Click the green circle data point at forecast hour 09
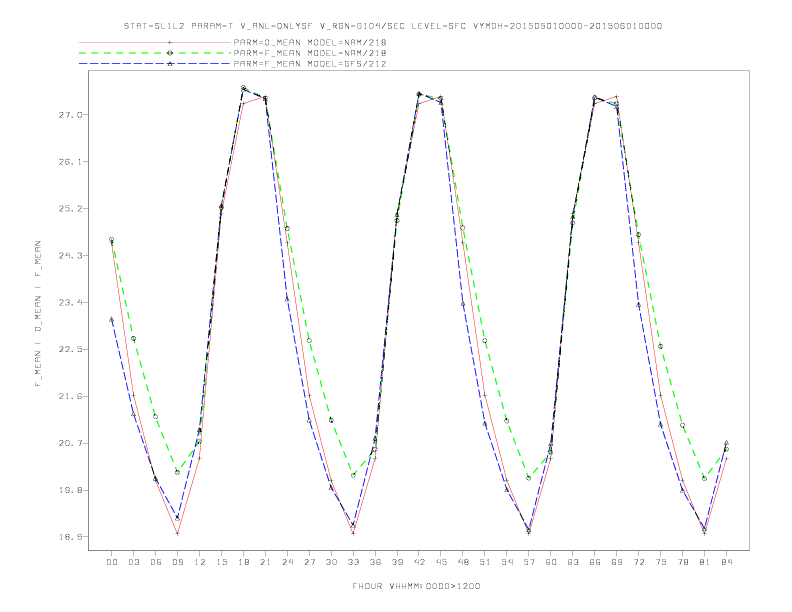792x612 pixels. pos(177,472)
